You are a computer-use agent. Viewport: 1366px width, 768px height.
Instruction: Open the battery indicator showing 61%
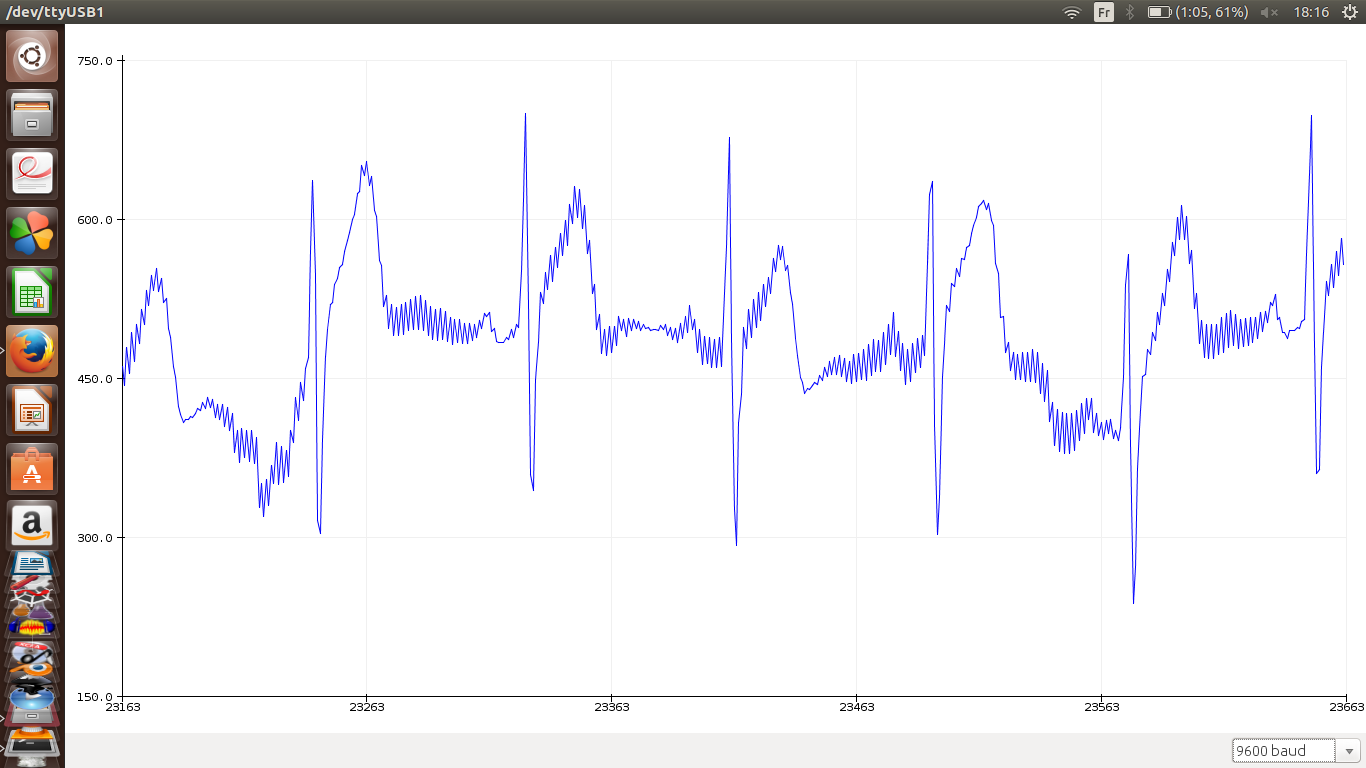coord(1198,12)
